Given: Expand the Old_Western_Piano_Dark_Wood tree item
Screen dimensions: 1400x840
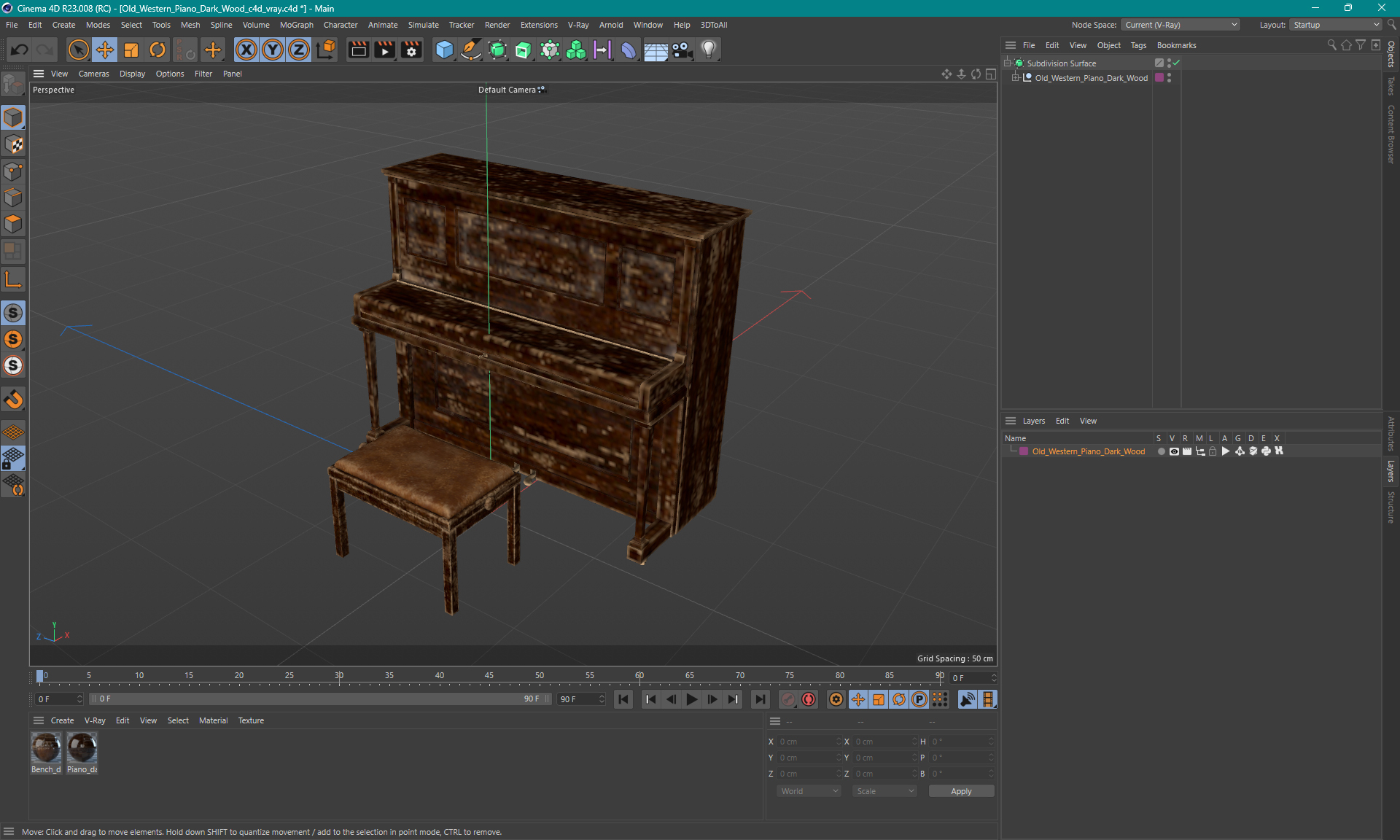Looking at the screenshot, I should [1015, 78].
